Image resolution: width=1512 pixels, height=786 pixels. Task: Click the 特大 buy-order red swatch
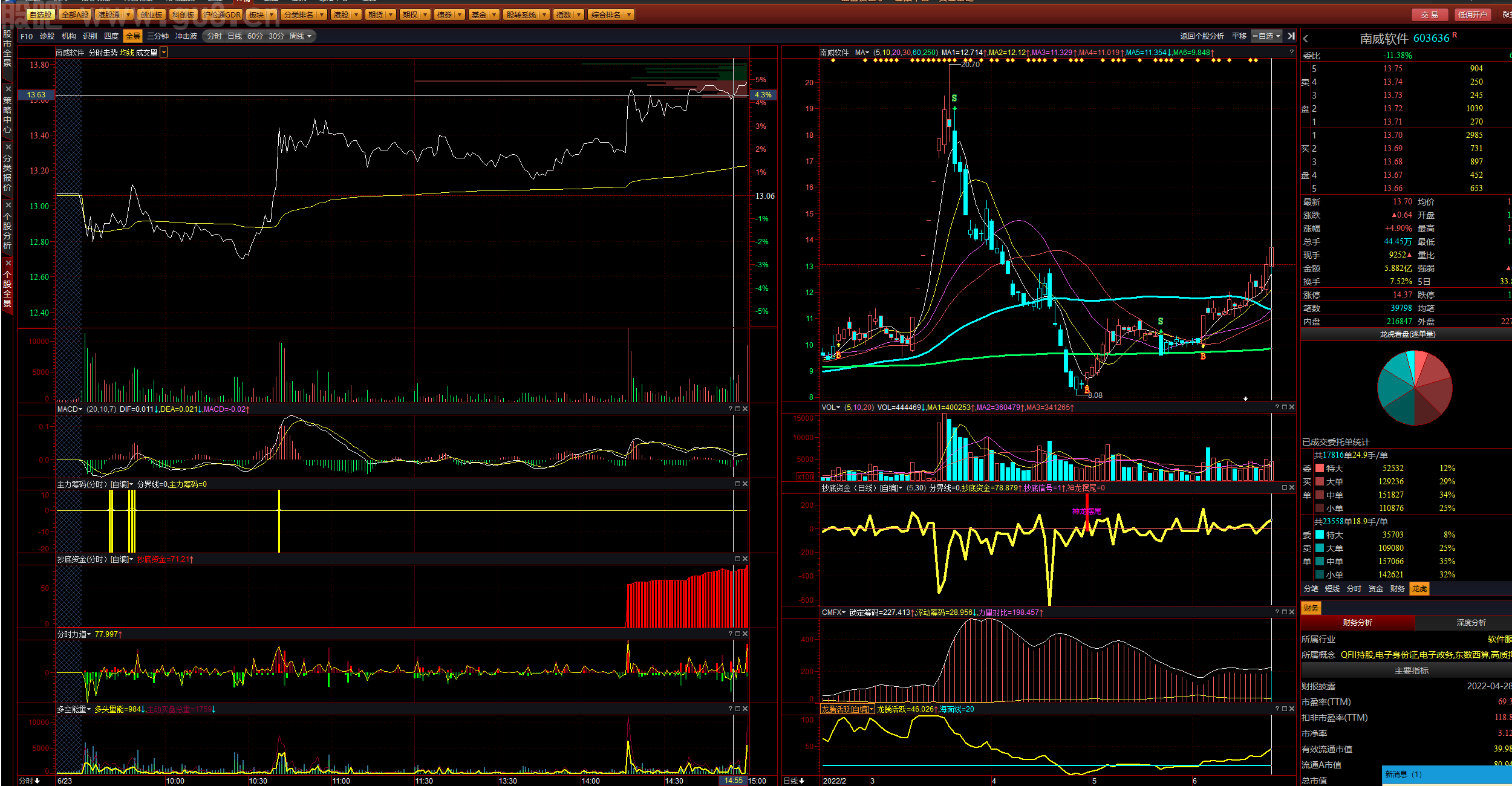1320,469
